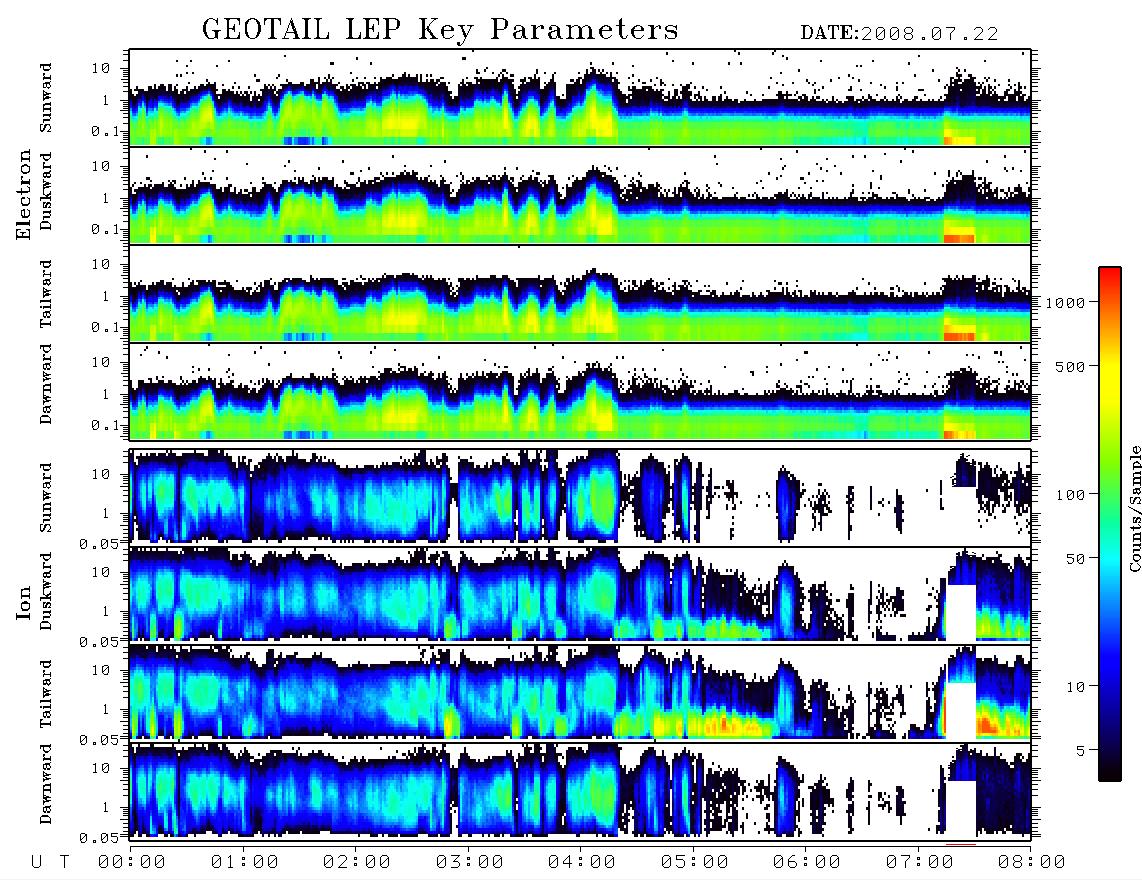Click the Counts/Sample colorbar label

pyautogui.click(x=1134, y=508)
